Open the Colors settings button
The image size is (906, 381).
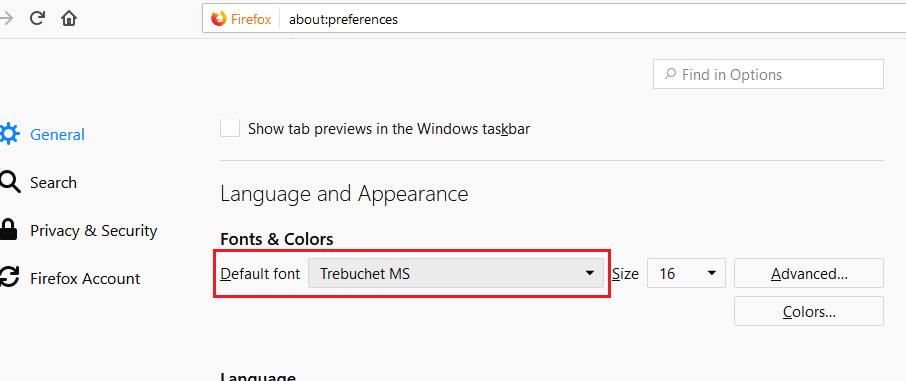click(809, 311)
